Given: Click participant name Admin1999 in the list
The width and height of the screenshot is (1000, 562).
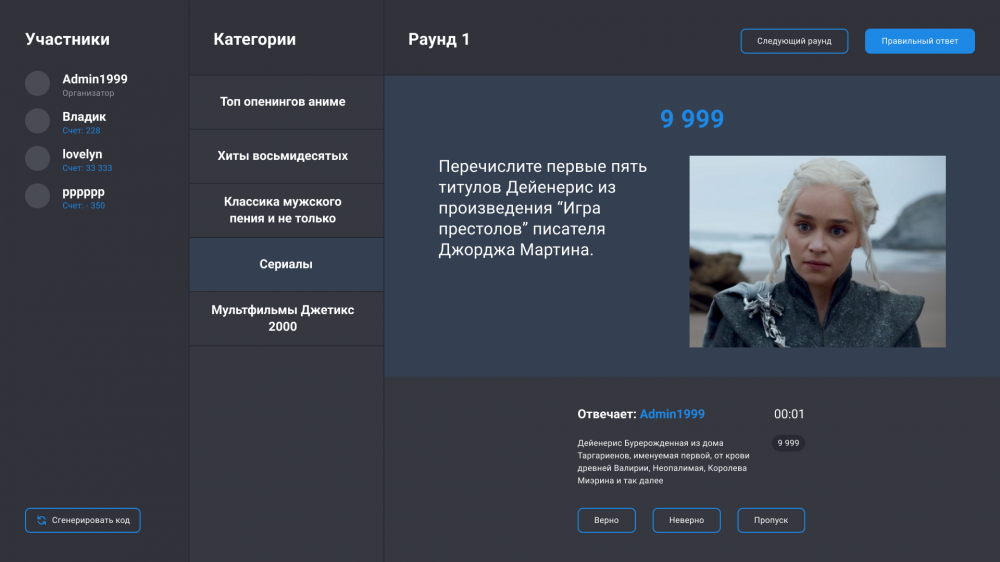Looking at the screenshot, I should (x=95, y=79).
